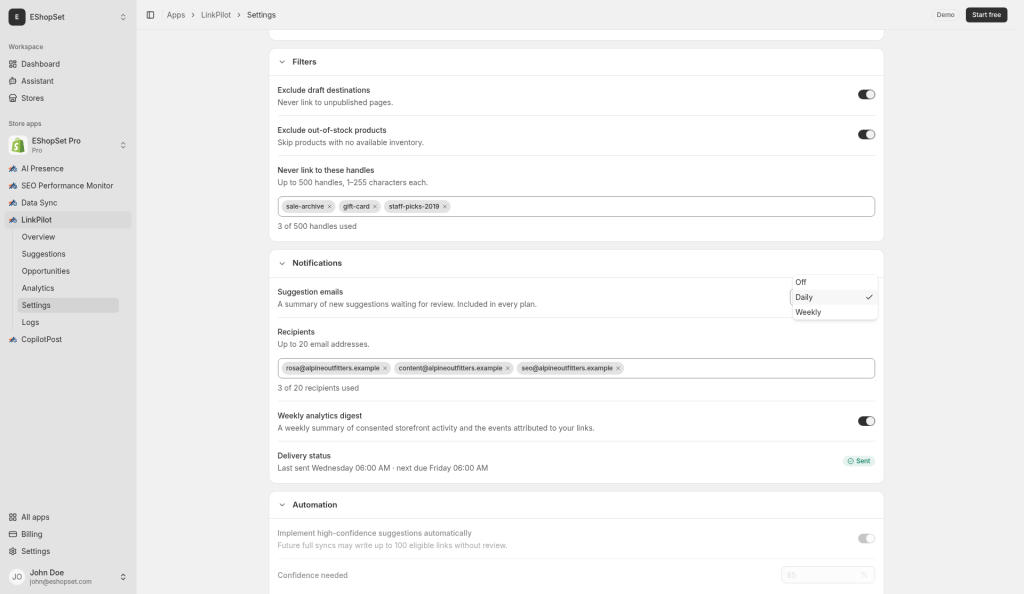Screen dimensions: 1024x594
Task: Remove the sale-archive handle tag
Action: coord(330,206)
